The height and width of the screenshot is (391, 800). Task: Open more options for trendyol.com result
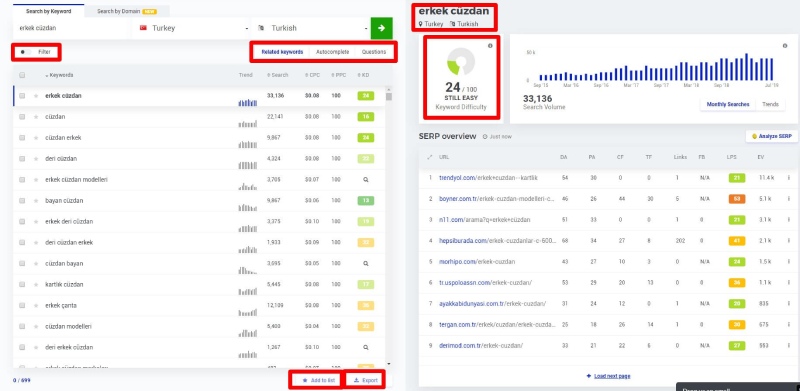[x=788, y=178]
